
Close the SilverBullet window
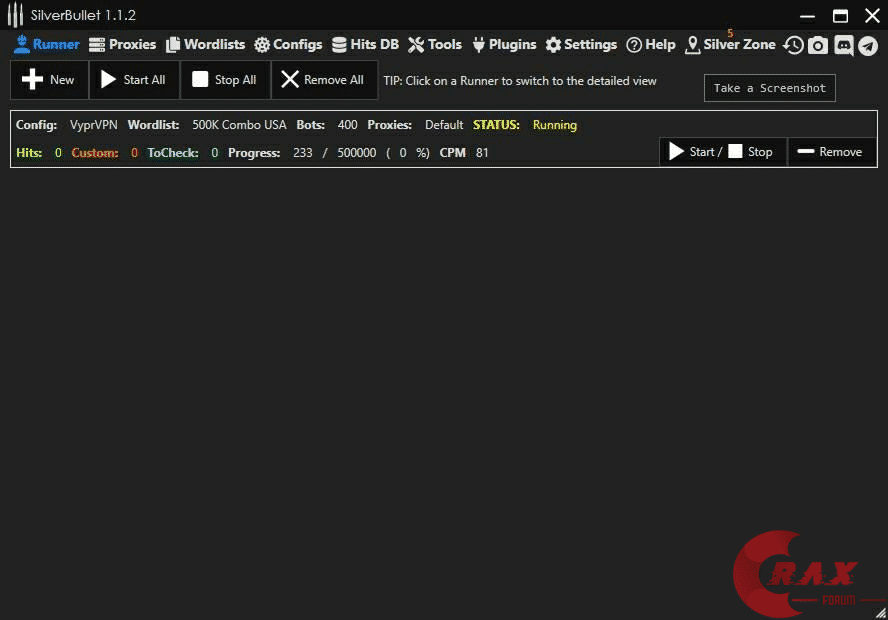[x=872, y=15]
